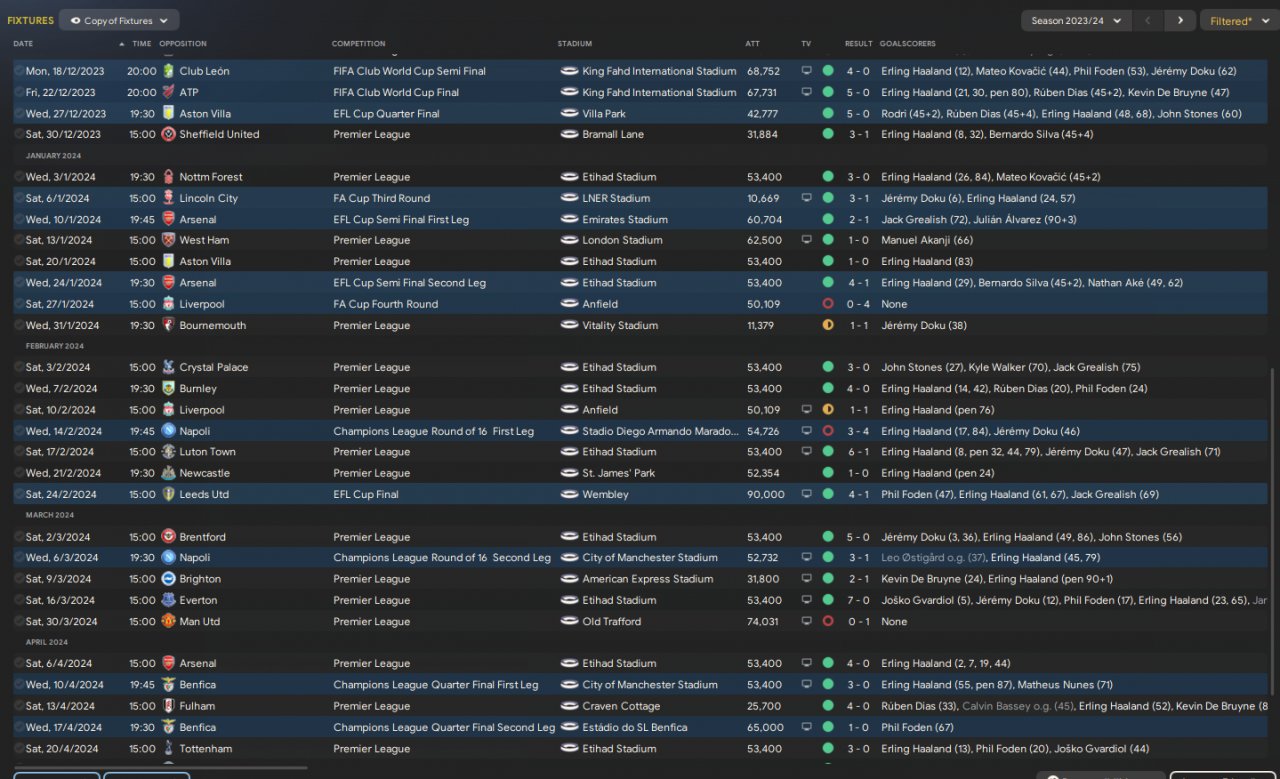Click the Leeds Utd club badge
Image resolution: width=1280 pixels, height=779 pixels.
pos(168,494)
